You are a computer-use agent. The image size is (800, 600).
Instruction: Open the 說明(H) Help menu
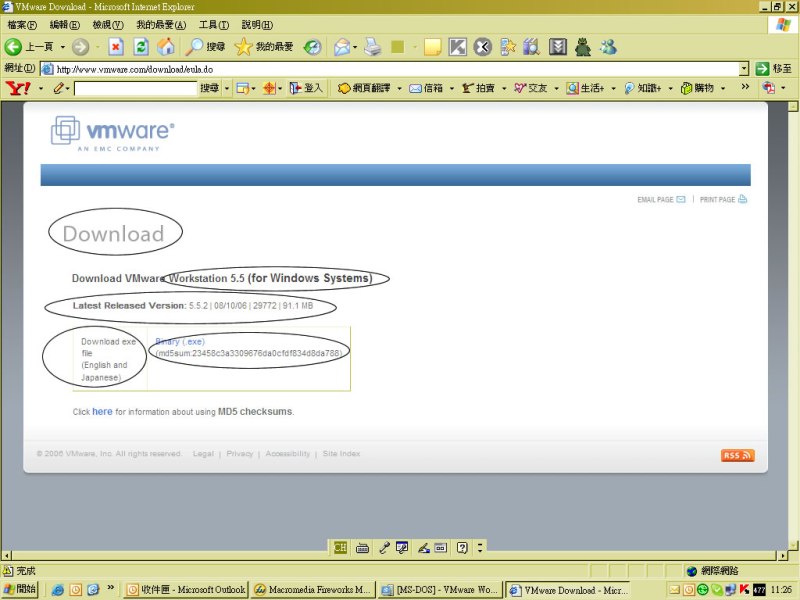pyautogui.click(x=257, y=24)
